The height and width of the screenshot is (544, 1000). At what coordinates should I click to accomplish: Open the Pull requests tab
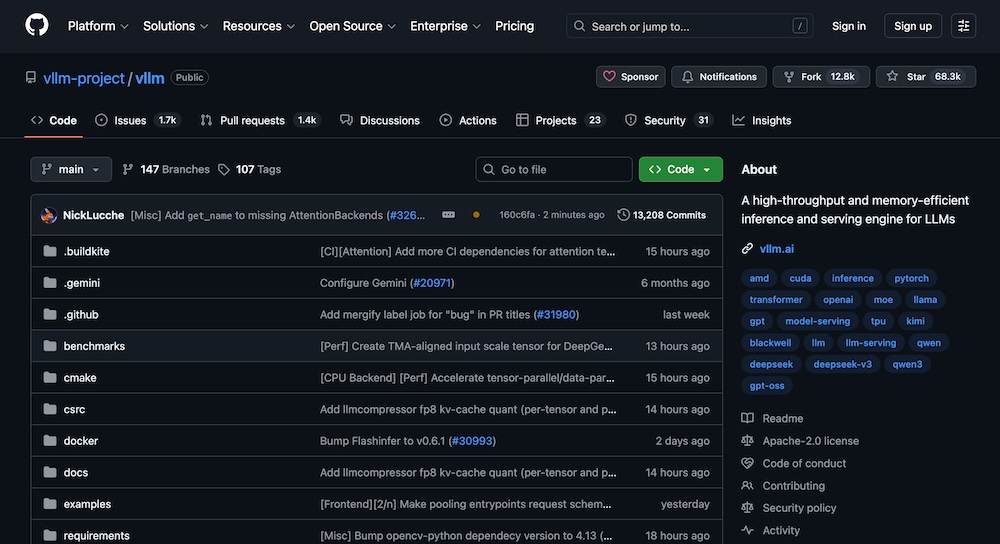coord(252,120)
